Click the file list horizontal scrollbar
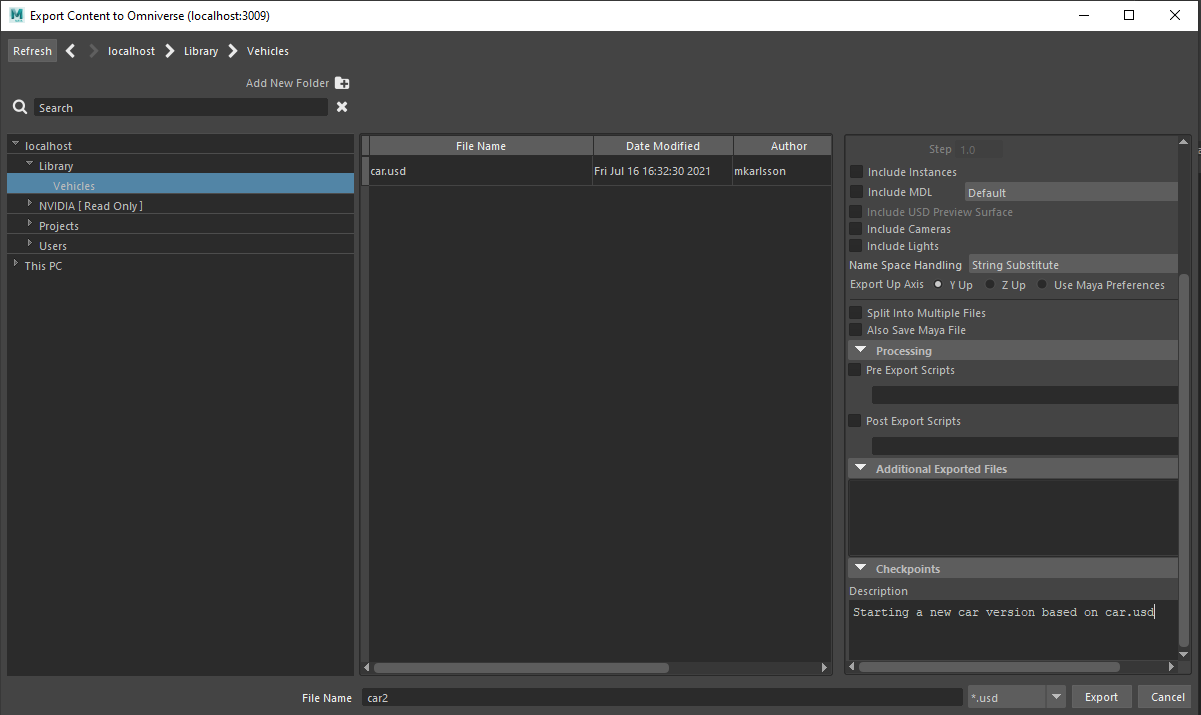Image resolution: width=1201 pixels, height=715 pixels. tap(521, 667)
